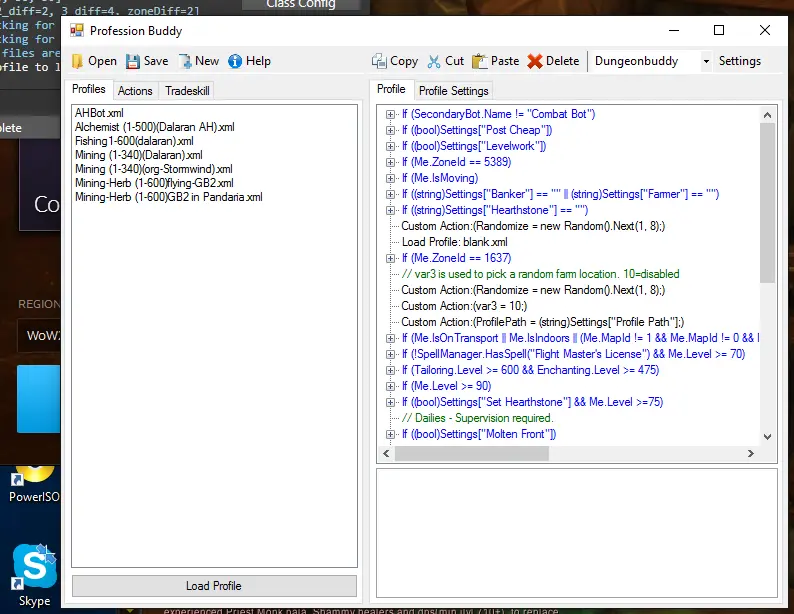Click the Class Config button in the background window
Image resolution: width=794 pixels, height=614 pixels.
(301, 5)
